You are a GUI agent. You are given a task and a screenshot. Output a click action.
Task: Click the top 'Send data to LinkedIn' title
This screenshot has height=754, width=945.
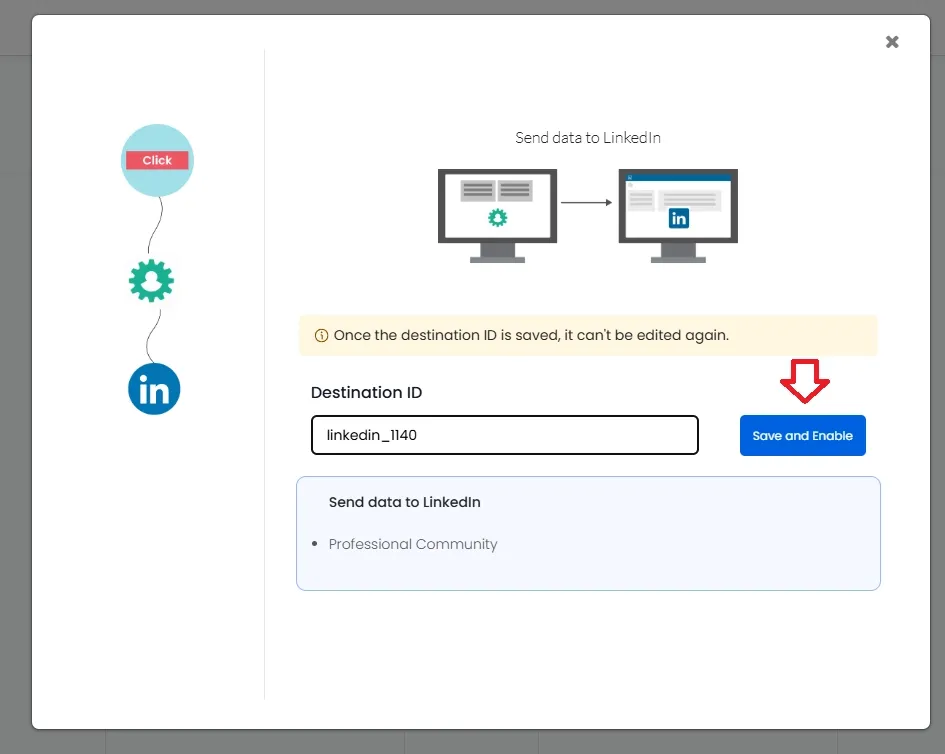click(x=588, y=137)
